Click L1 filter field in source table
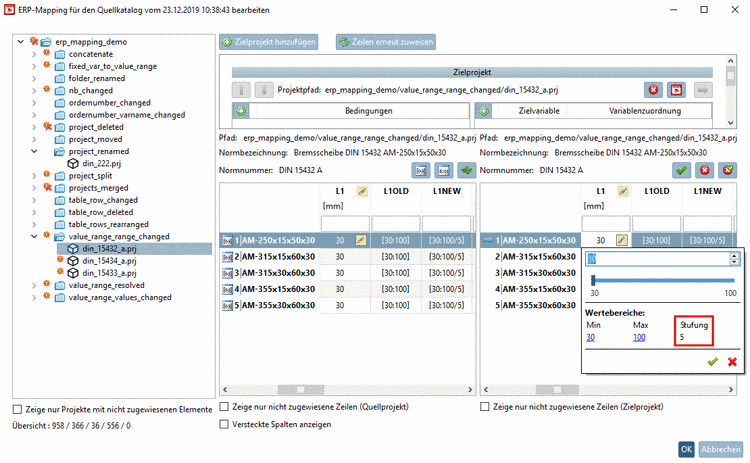Screen dimensions: 750x463 pyautogui.click(x=345, y=223)
